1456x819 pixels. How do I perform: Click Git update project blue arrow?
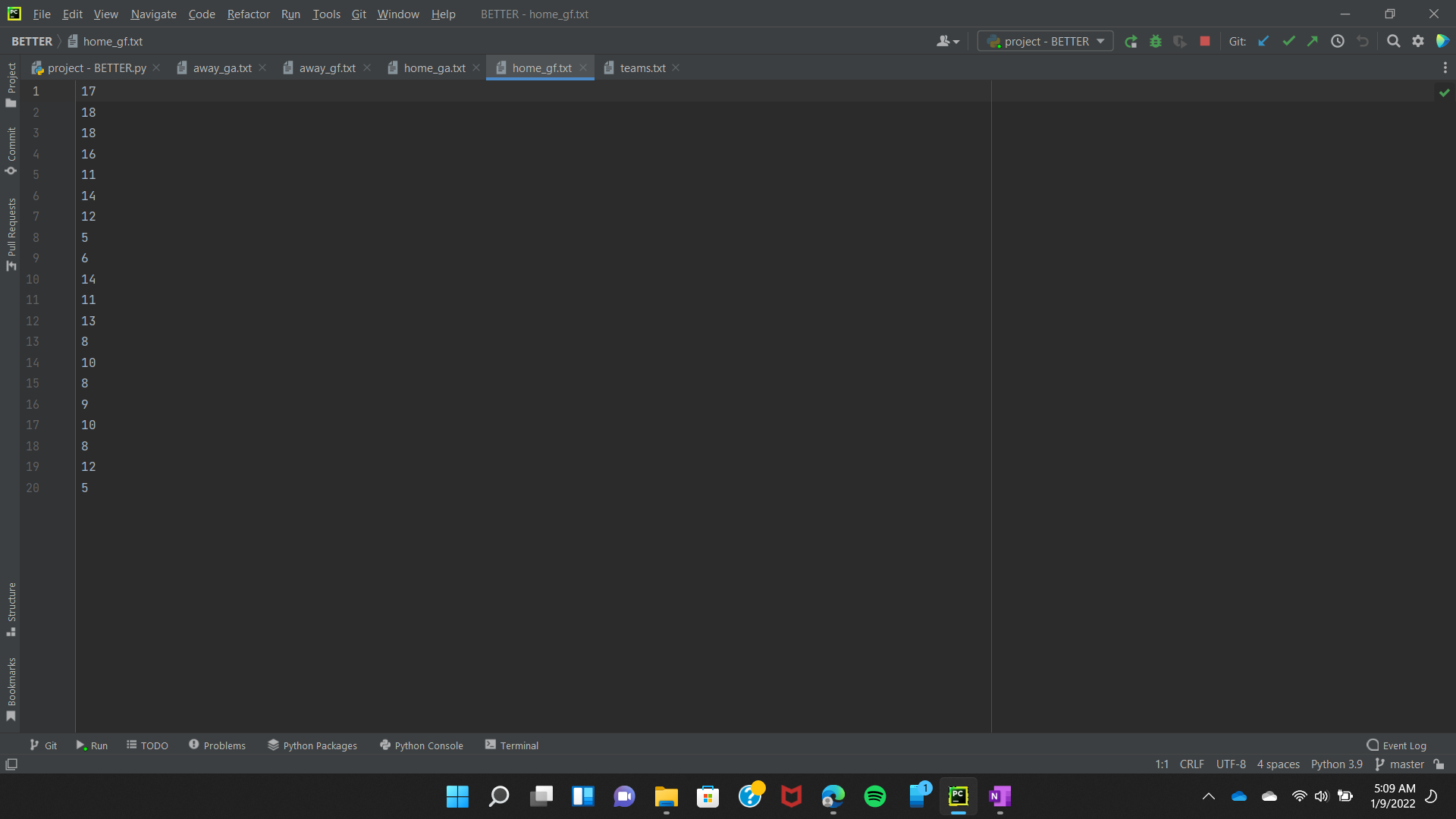coord(1263,42)
